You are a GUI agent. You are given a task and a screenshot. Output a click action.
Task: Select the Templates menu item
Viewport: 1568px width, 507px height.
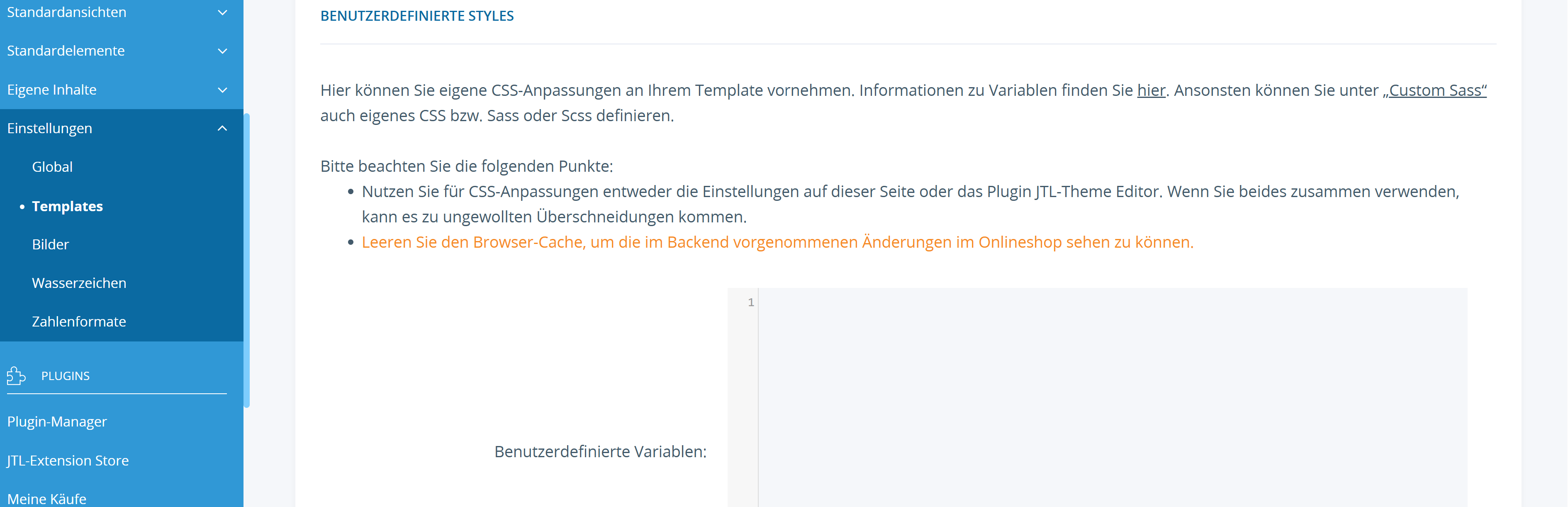coord(67,206)
